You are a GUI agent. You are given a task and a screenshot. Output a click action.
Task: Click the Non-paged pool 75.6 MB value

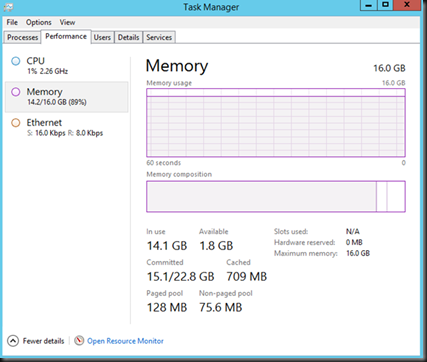tap(221, 307)
